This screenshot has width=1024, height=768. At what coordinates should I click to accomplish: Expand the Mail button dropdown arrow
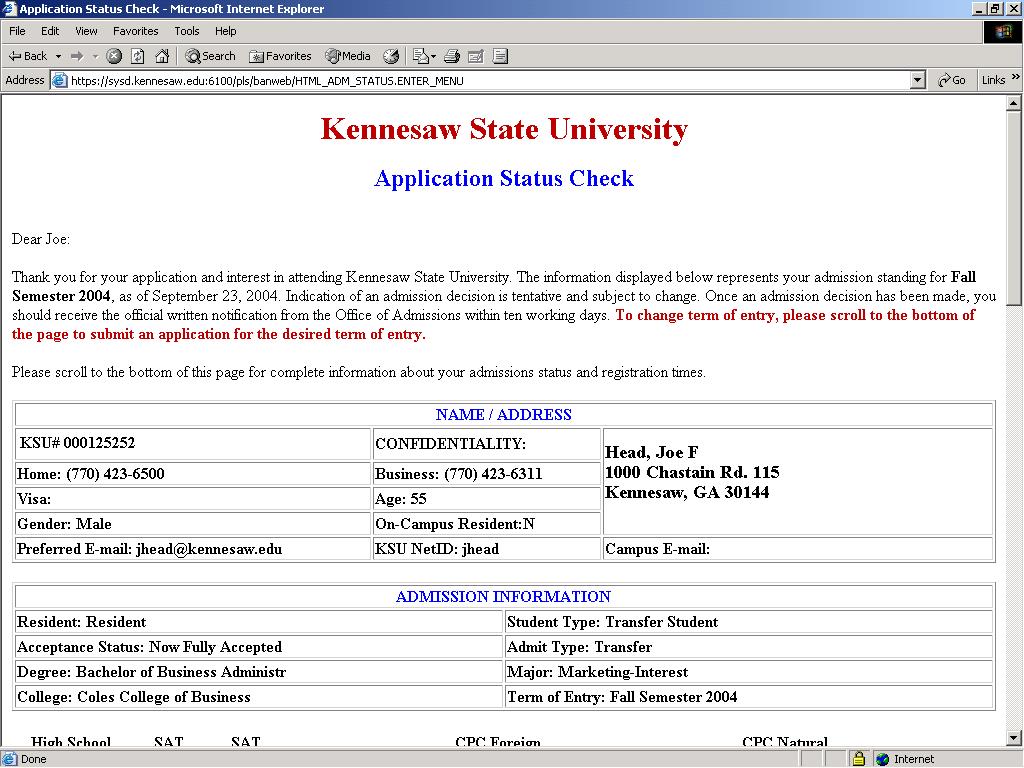[434, 56]
